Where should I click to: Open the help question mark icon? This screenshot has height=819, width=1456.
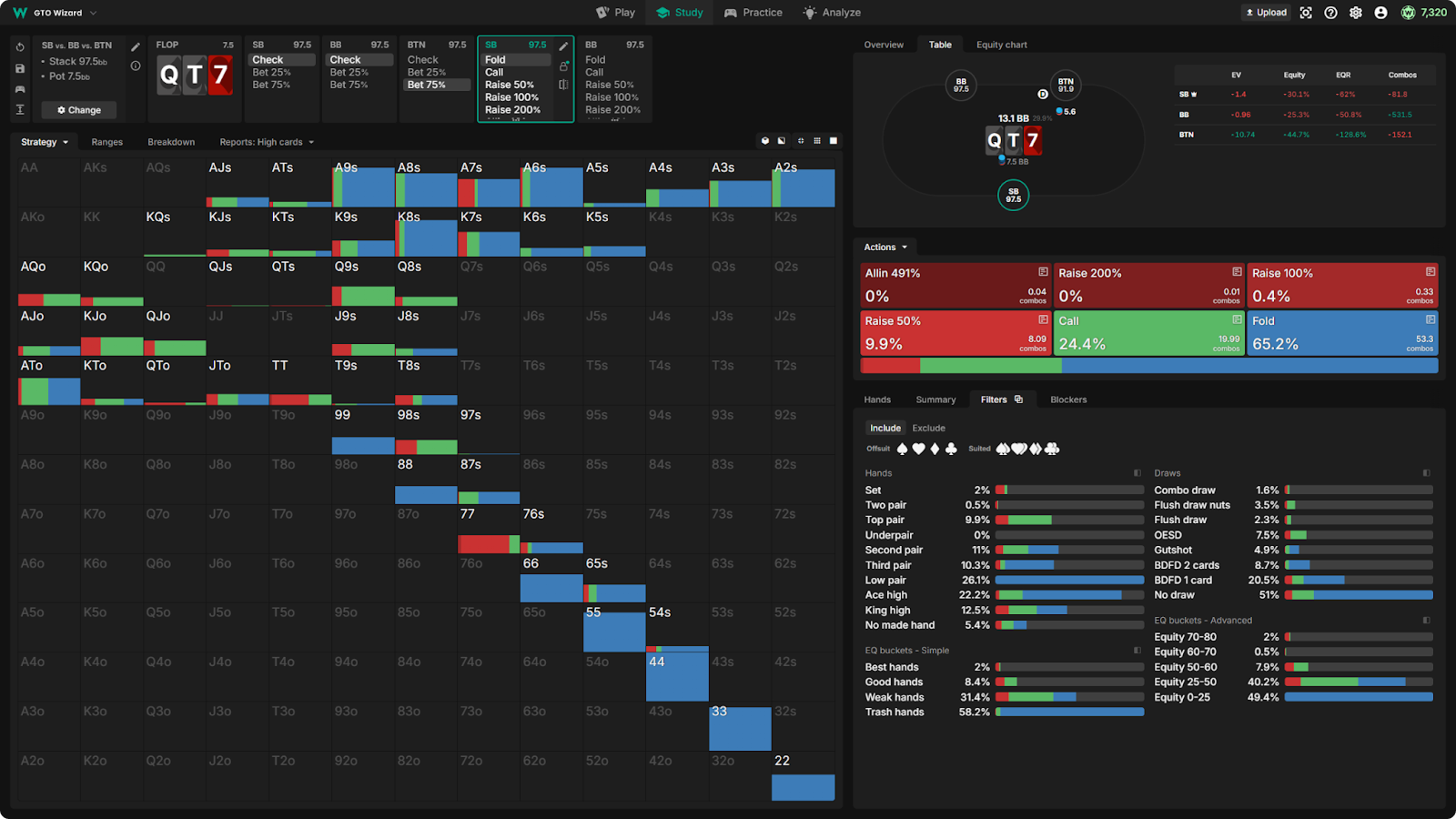[1330, 13]
